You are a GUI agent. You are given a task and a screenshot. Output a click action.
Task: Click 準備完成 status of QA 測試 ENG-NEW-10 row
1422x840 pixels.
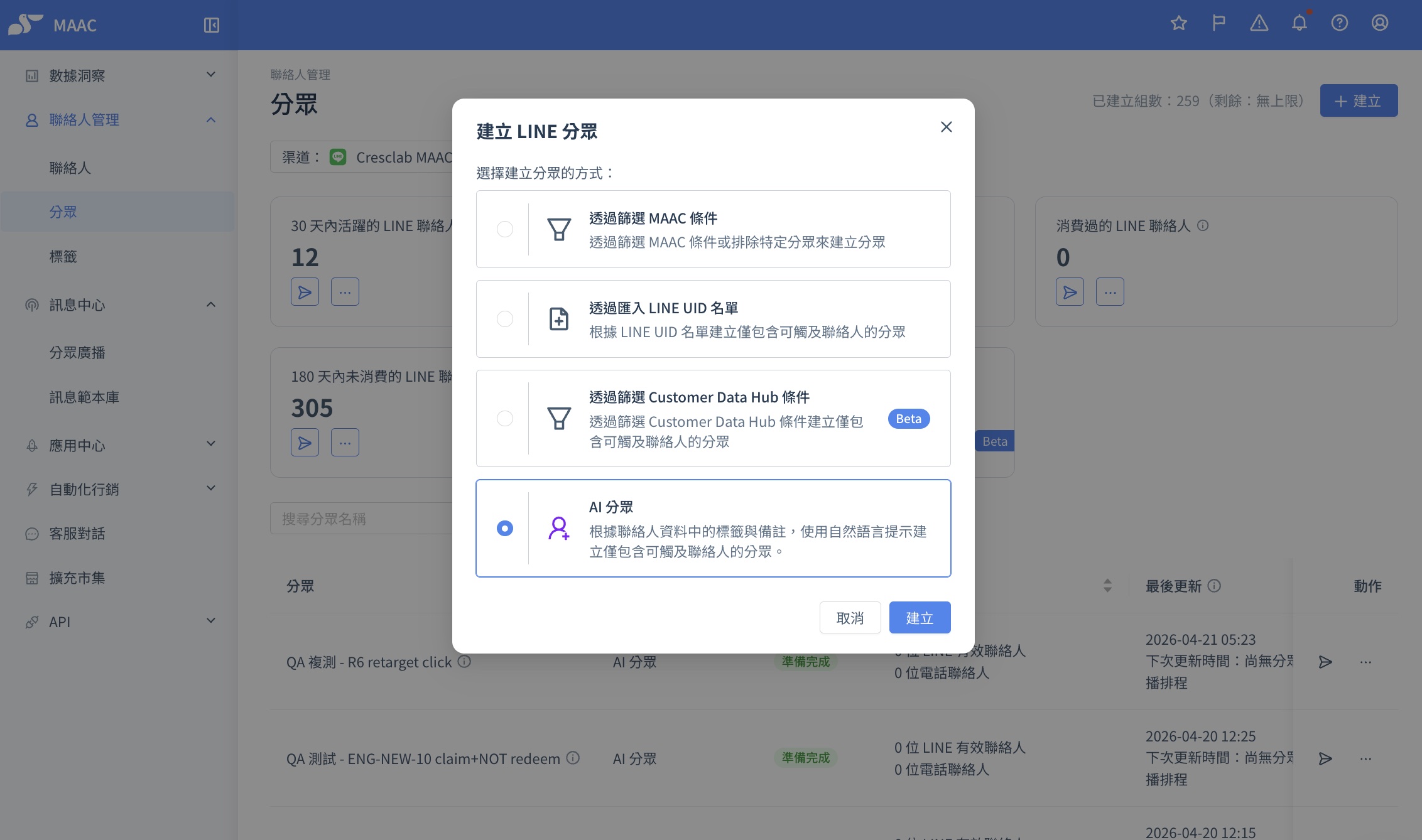[x=805, y=758]
